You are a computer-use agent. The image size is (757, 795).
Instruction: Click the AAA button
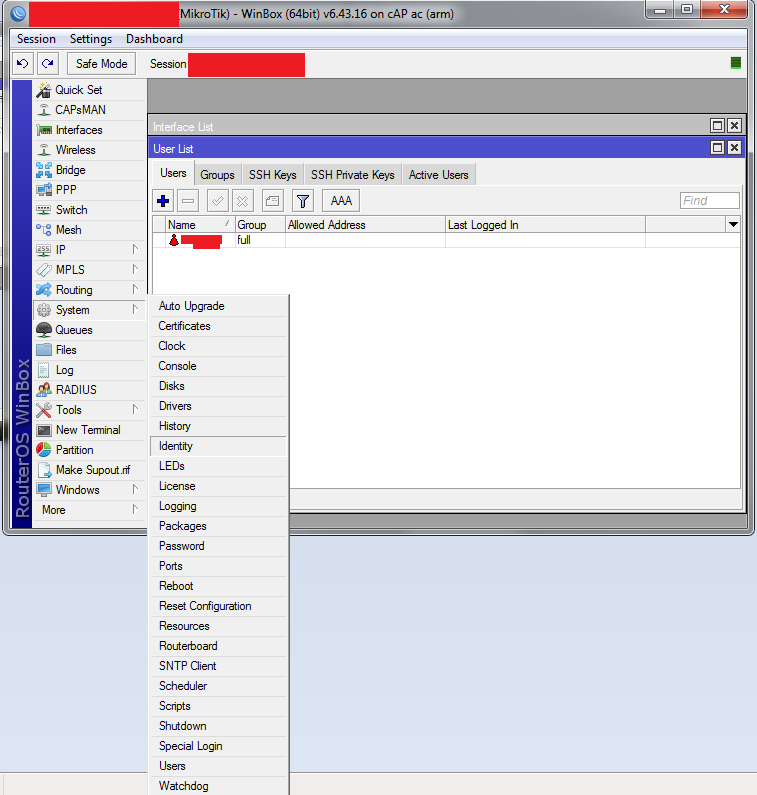341,201
